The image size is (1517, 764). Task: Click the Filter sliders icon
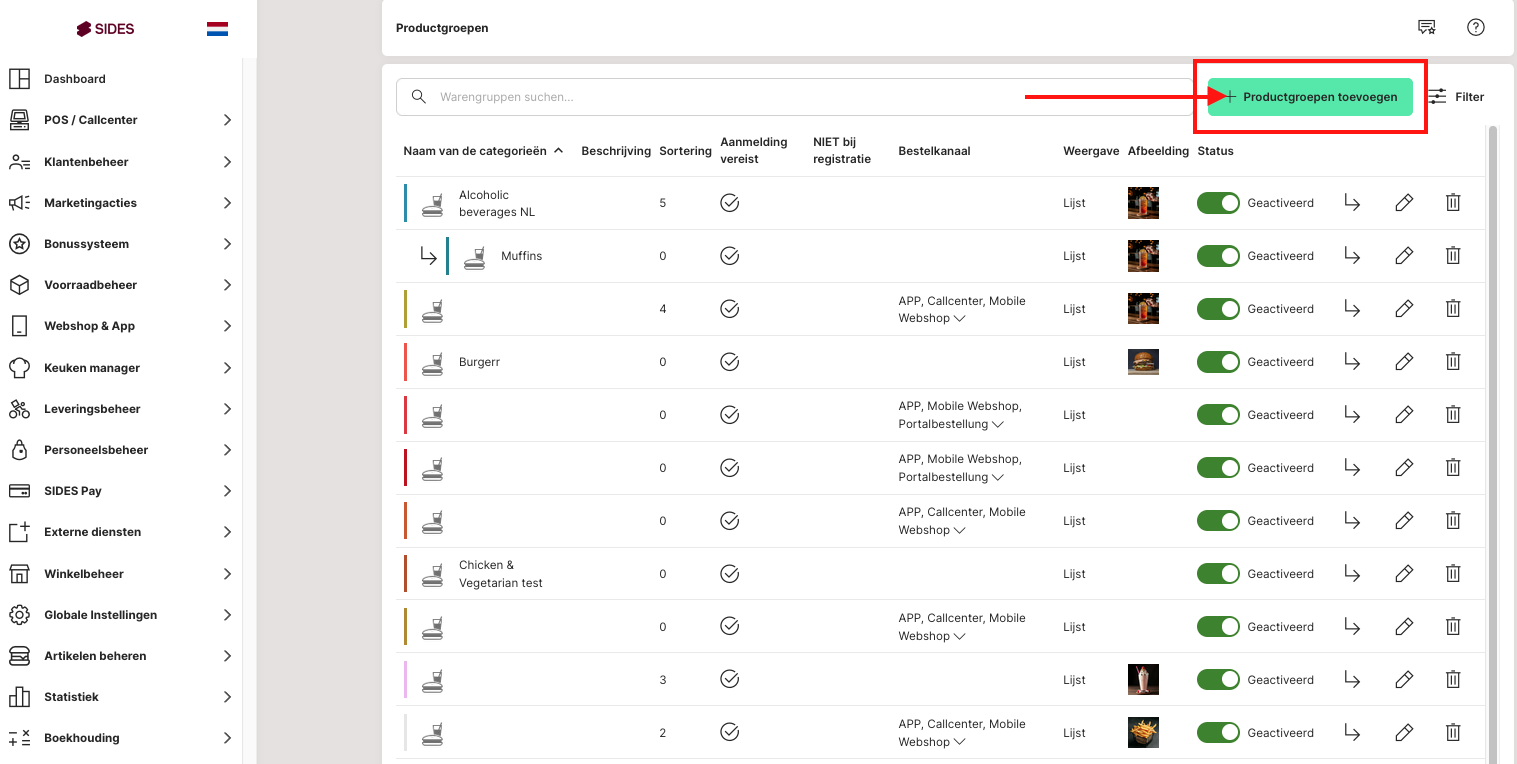click(x=1437, y=97)
